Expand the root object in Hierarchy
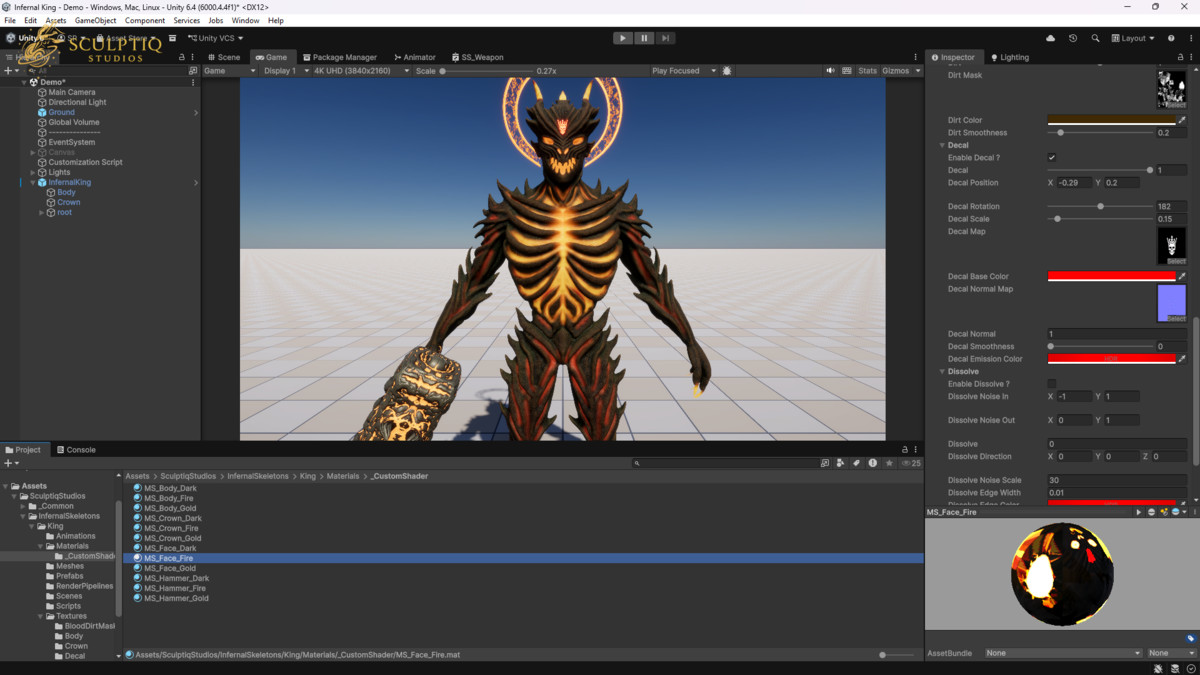 coord(42,212)
